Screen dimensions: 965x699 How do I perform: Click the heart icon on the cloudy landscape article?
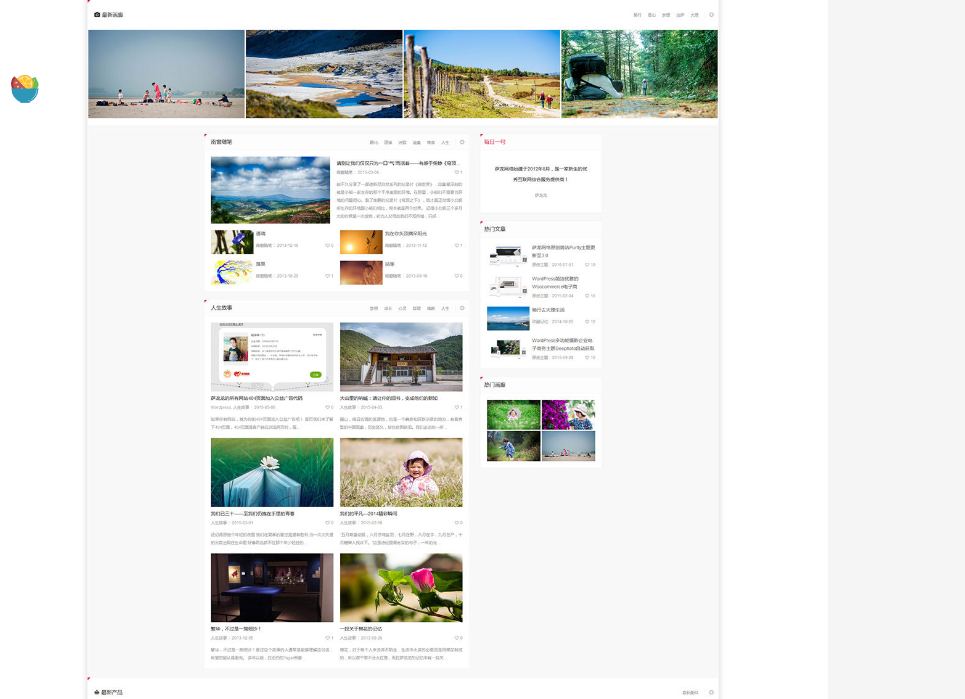(x=456, y=172)
